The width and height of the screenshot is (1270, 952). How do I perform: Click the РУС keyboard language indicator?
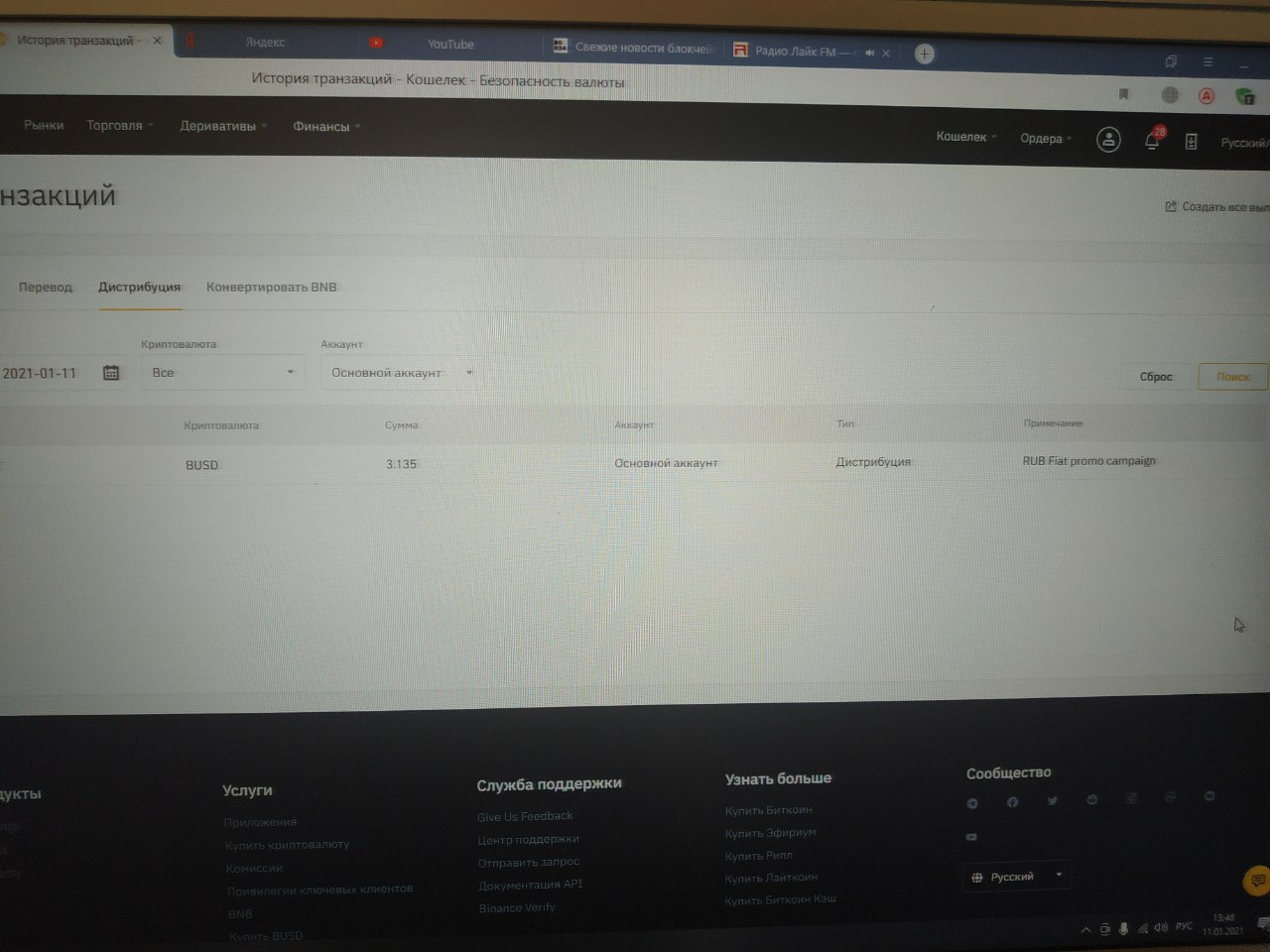point(1185,926)
